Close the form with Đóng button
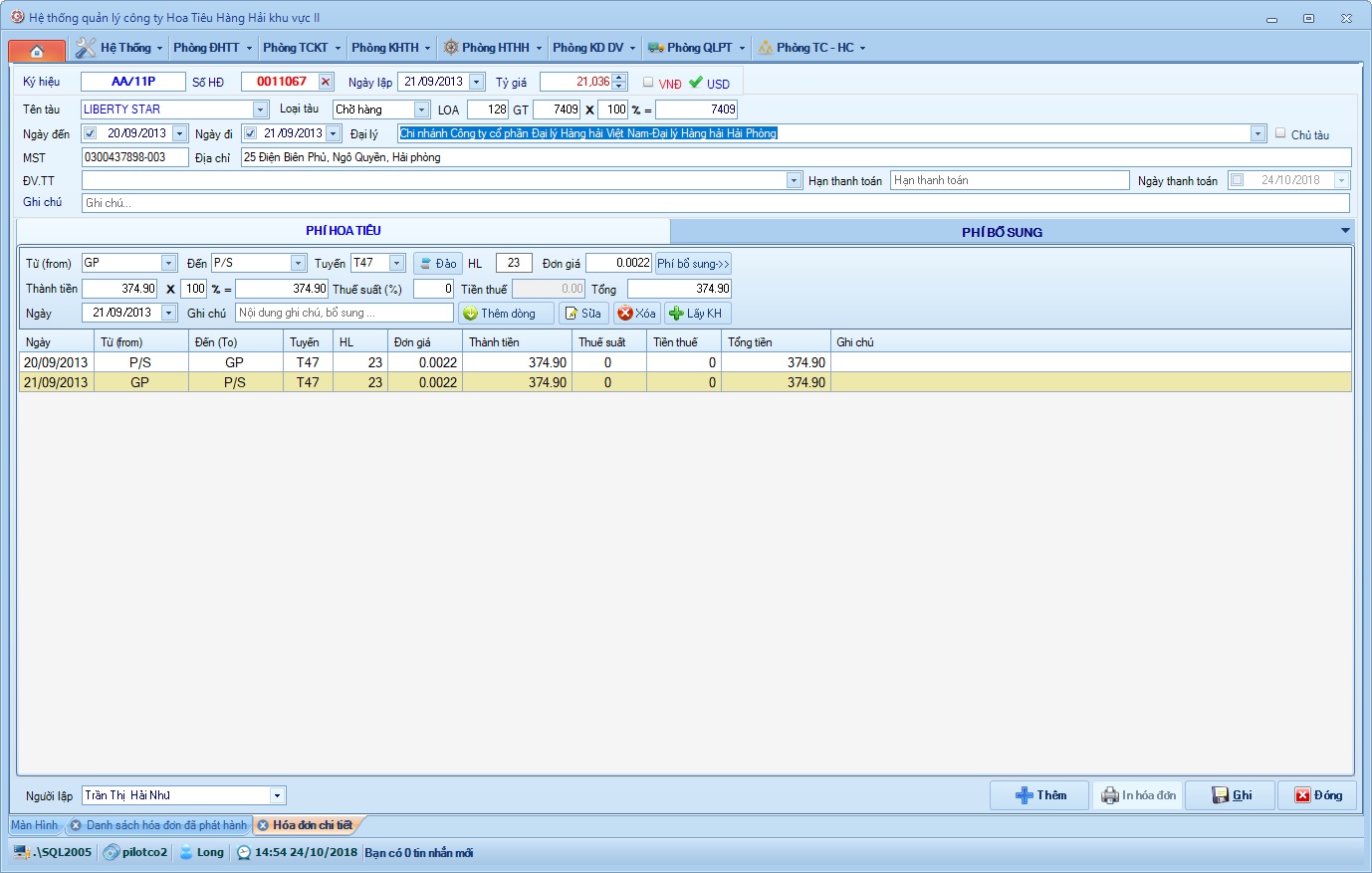Image resolution: width=1372 pixels, height=873 pixels. 1317,795
